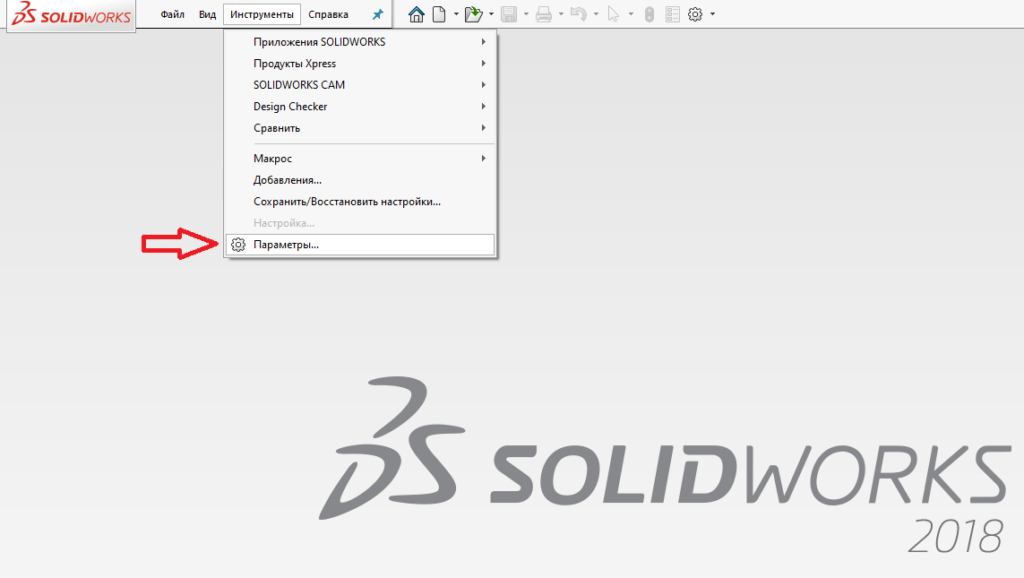Click the File Properties list icon
Screen dimensions: 1024x578
point(672,14)
